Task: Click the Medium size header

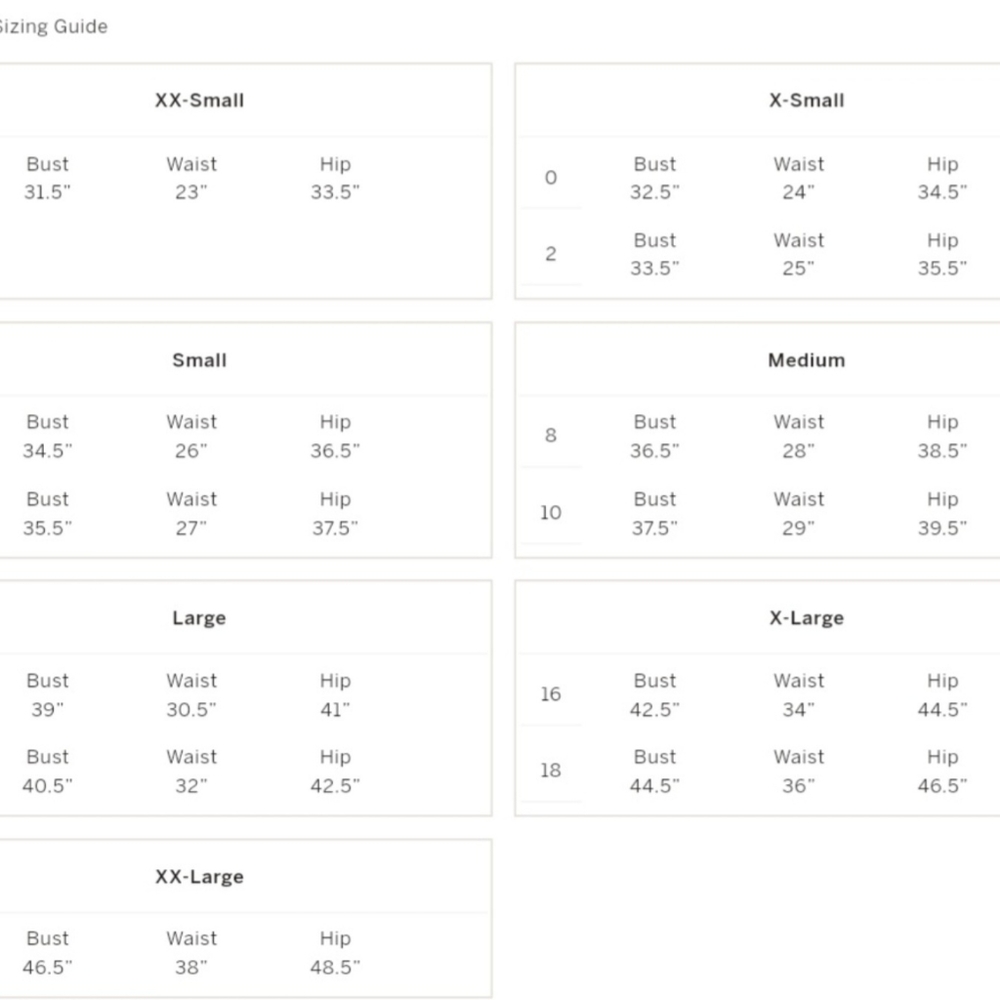Action: point(807,360)
